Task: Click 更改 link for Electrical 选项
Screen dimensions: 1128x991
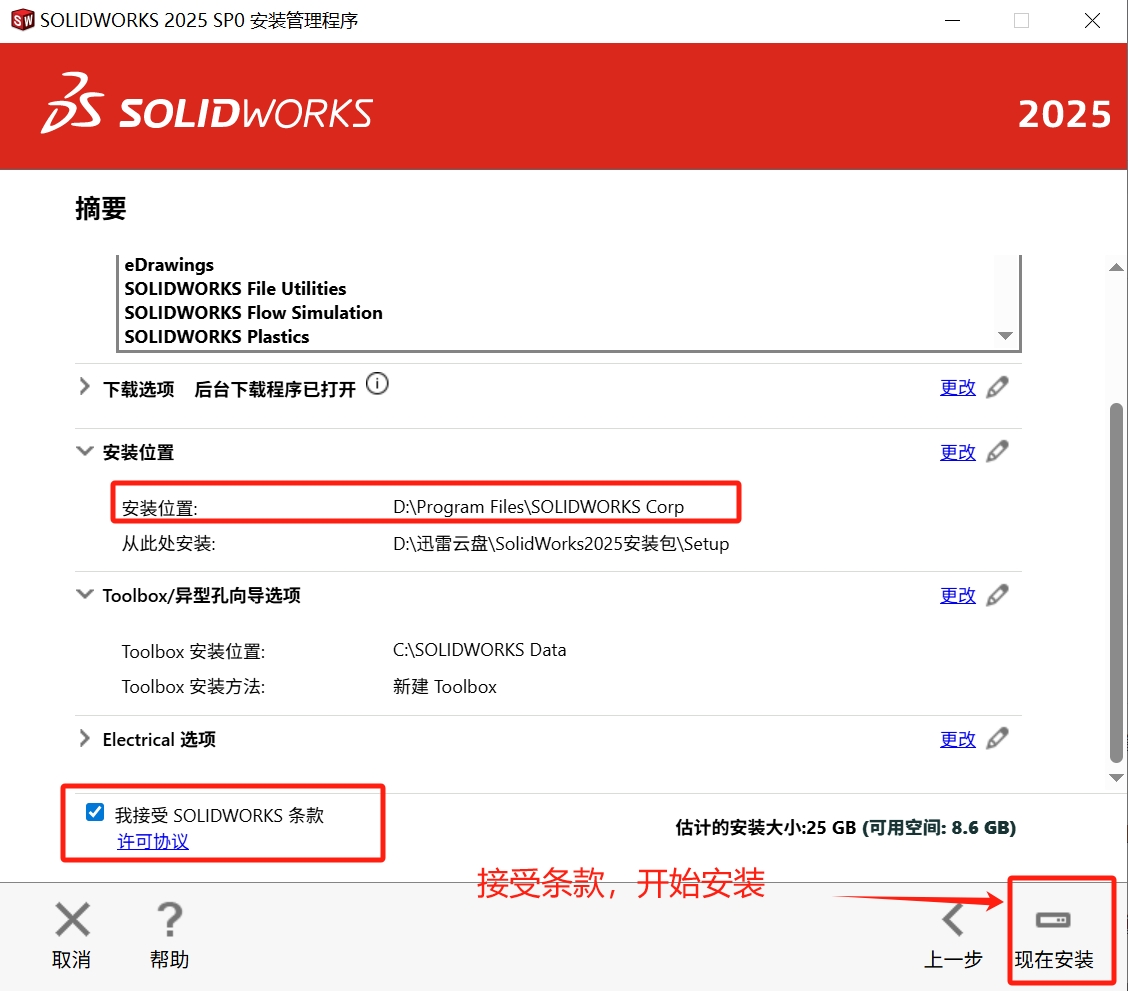Action: pos(958,739)
